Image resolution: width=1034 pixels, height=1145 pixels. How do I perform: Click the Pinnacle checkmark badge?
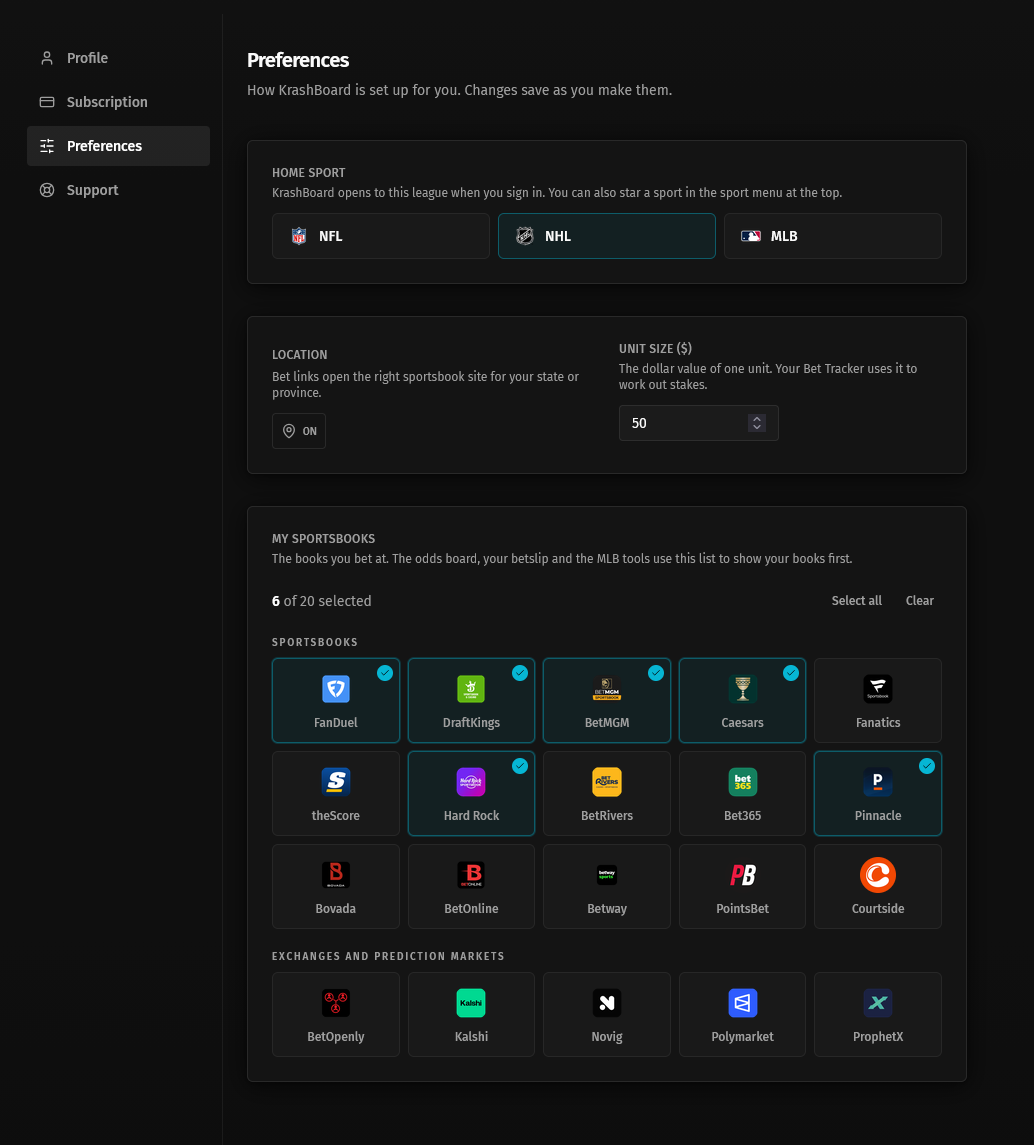coord(927,766)
